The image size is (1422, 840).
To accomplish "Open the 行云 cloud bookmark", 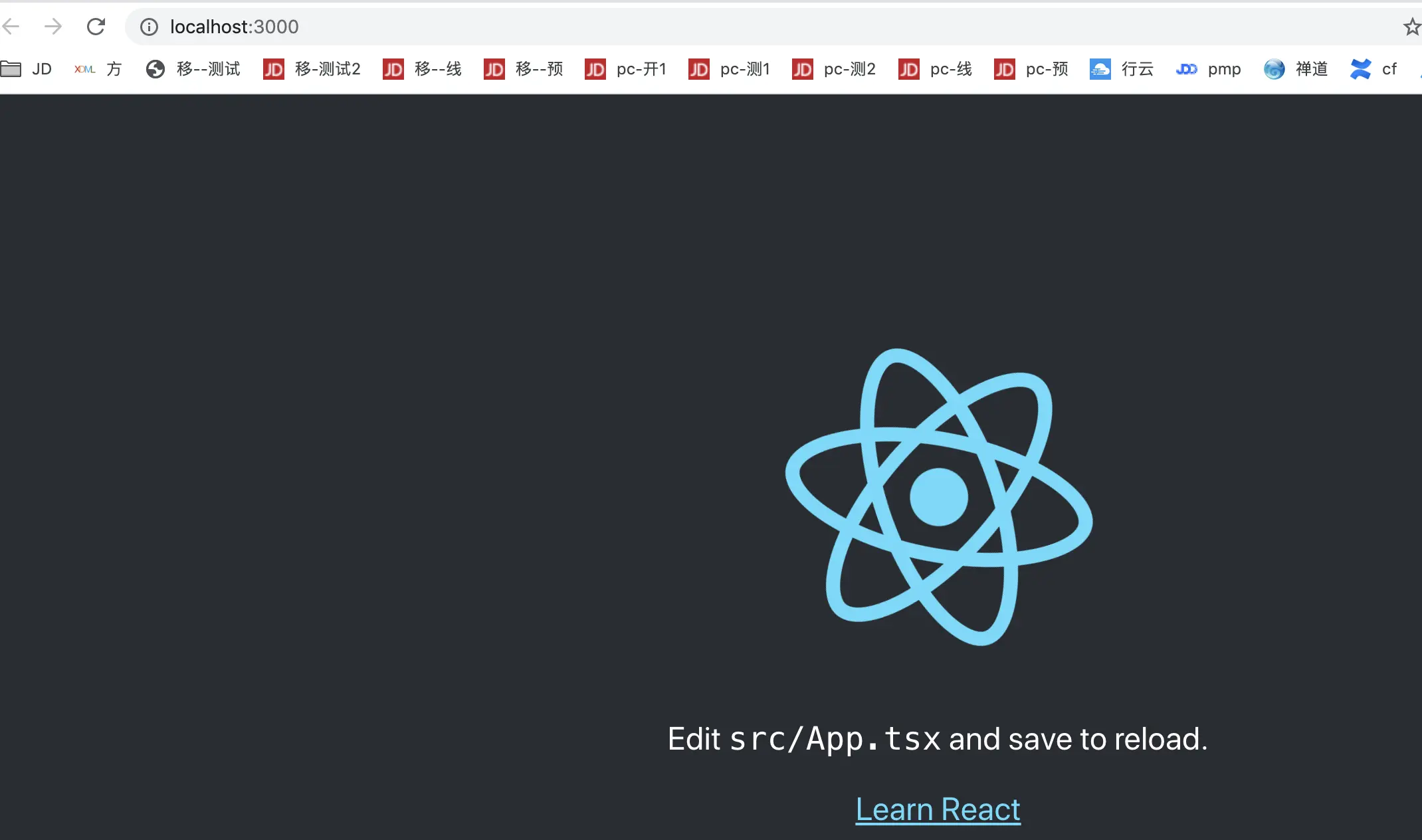I will point(1122,69).
